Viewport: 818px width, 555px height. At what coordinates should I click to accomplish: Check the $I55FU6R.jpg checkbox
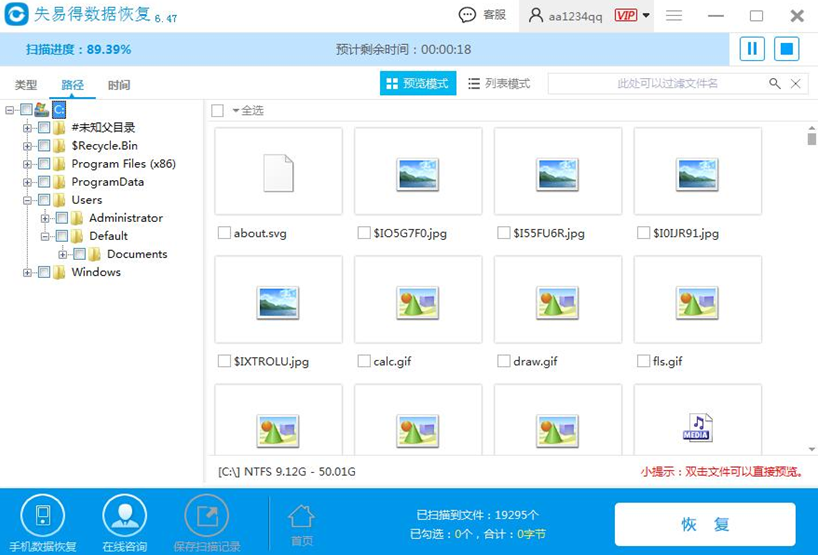click(x=503, y=233)
